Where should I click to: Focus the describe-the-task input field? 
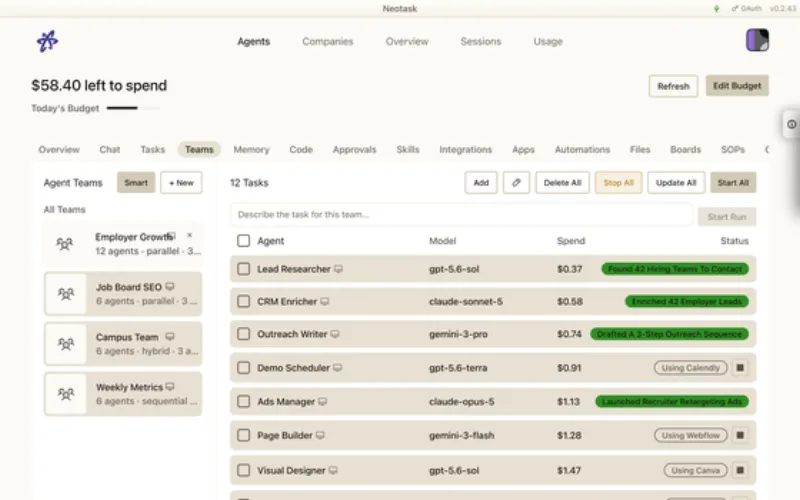462,215
